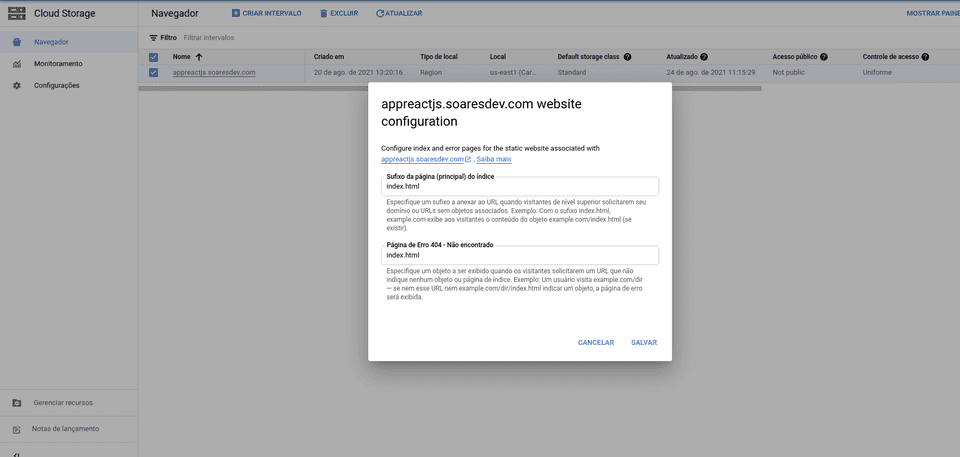Open Monitoramento chart icon in sidebar
960x457 pixels.
coord(17,64)
